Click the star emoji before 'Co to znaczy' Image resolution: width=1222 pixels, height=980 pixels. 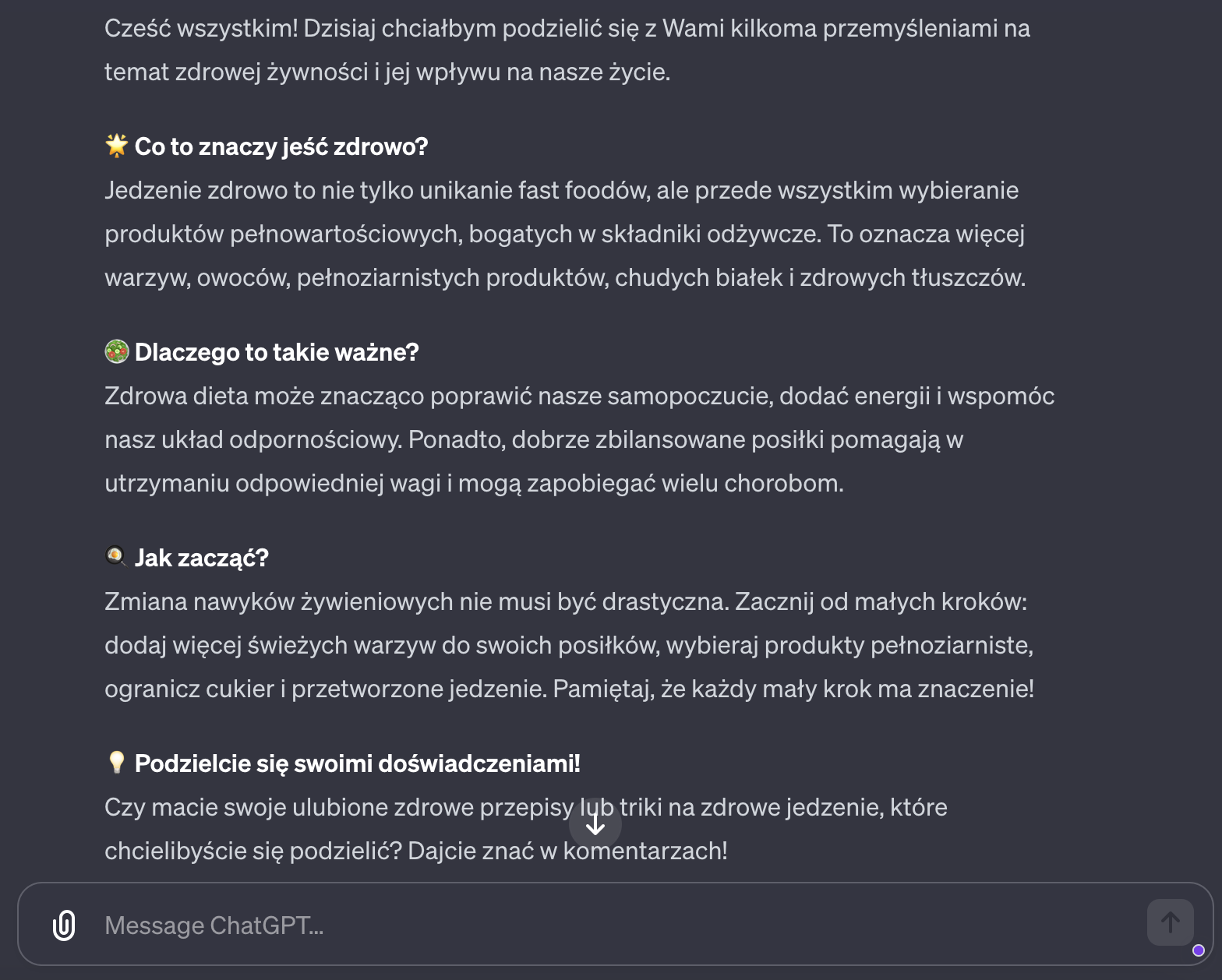[x=117, y=146]
